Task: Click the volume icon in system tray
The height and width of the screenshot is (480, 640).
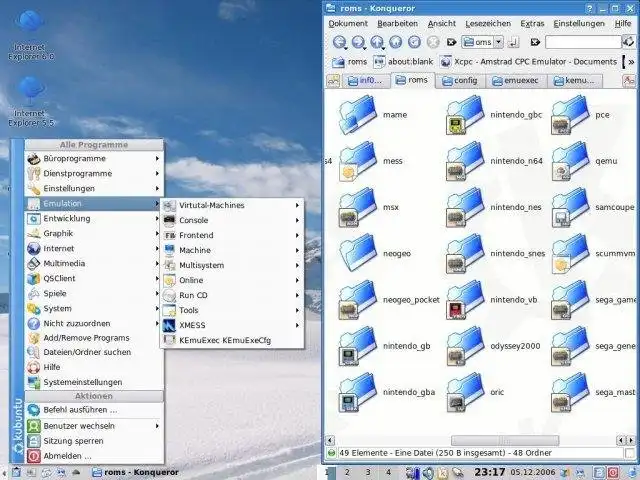Action: pos(428,473)
